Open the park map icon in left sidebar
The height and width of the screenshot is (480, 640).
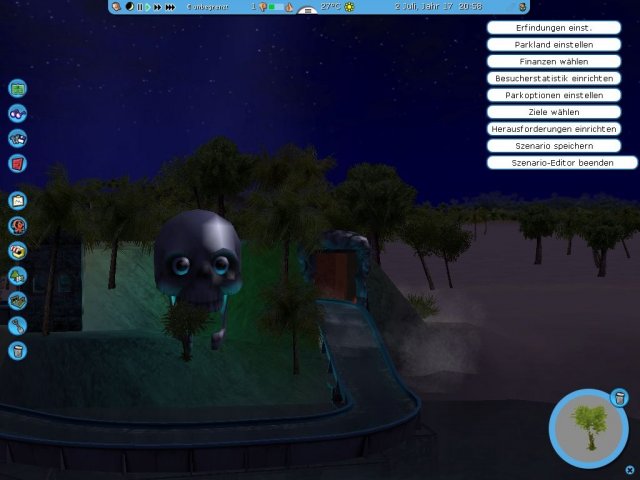(17, 89)
